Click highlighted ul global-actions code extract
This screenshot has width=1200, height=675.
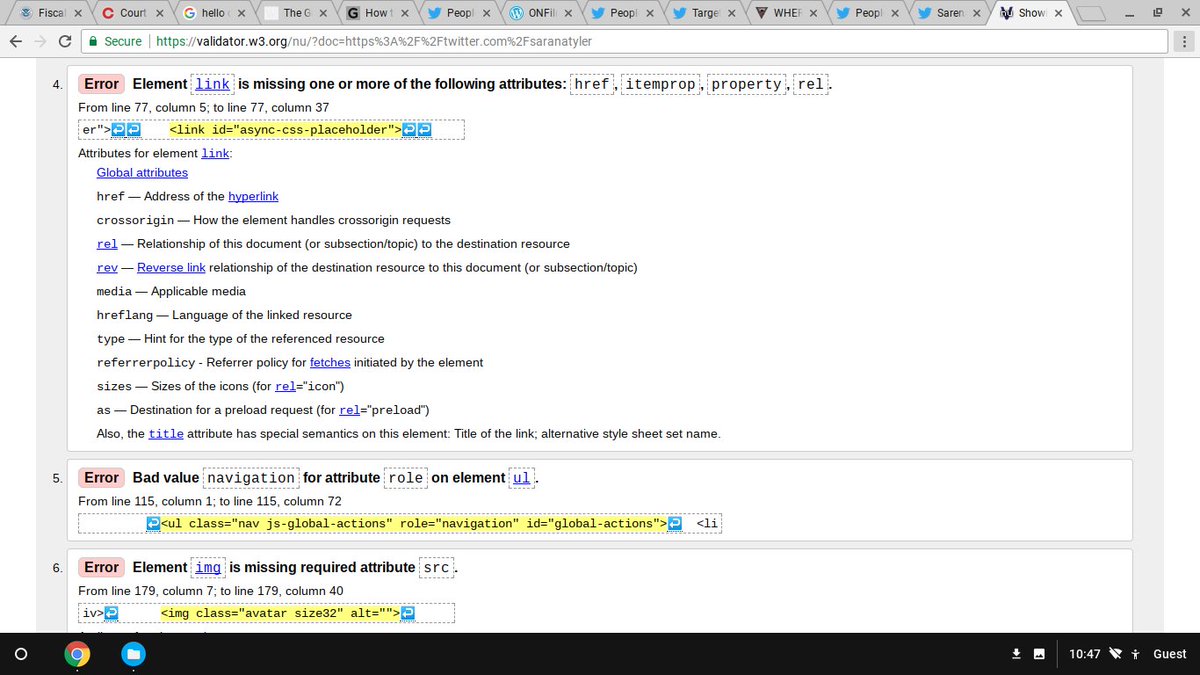tap(413, 523)
